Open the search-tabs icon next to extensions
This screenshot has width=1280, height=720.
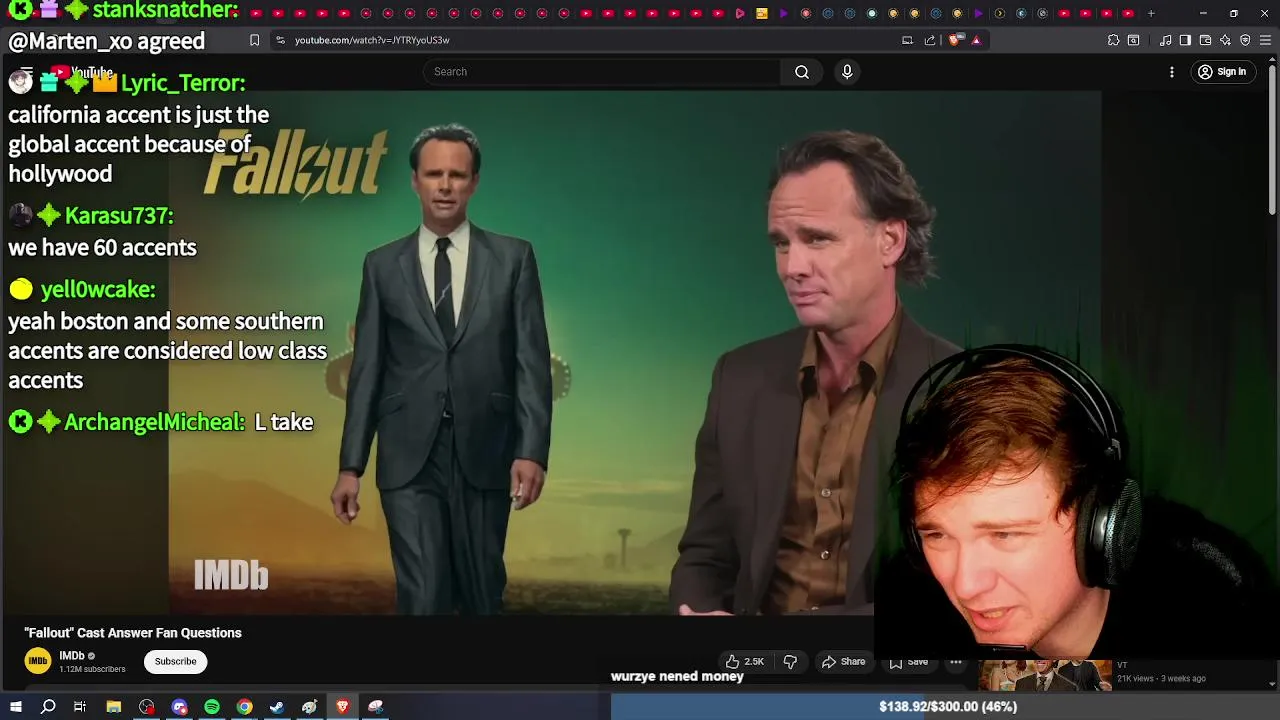click(x=1133, y=40)
